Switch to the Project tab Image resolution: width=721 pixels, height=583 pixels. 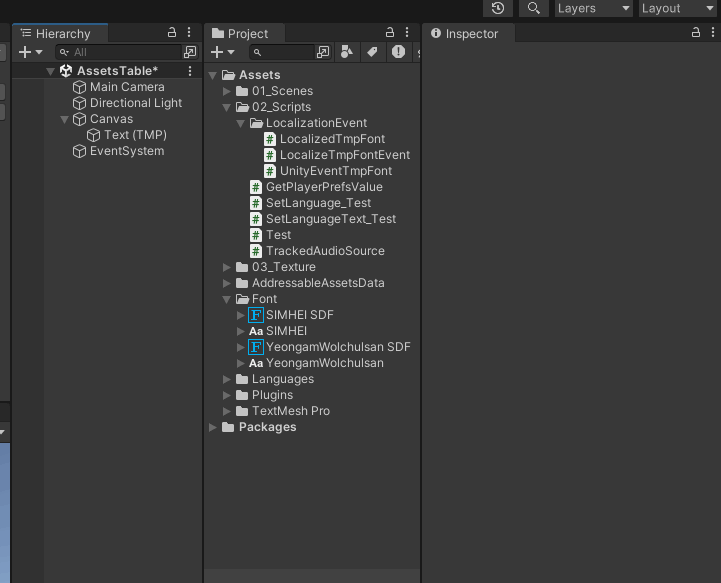[x=245, y=34]
